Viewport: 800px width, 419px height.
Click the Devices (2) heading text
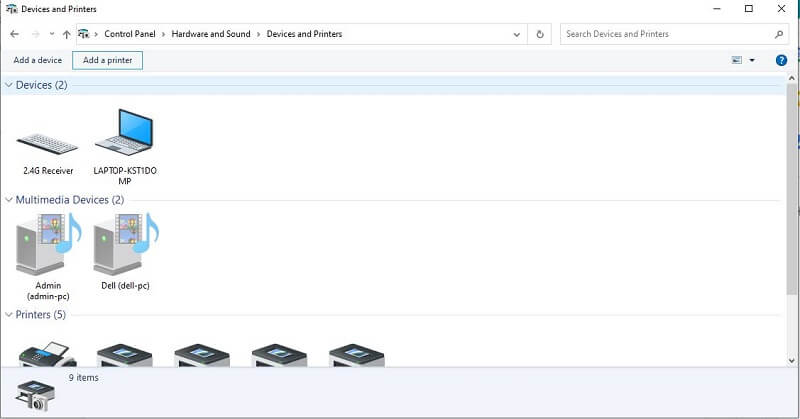[x=41, y=85]
